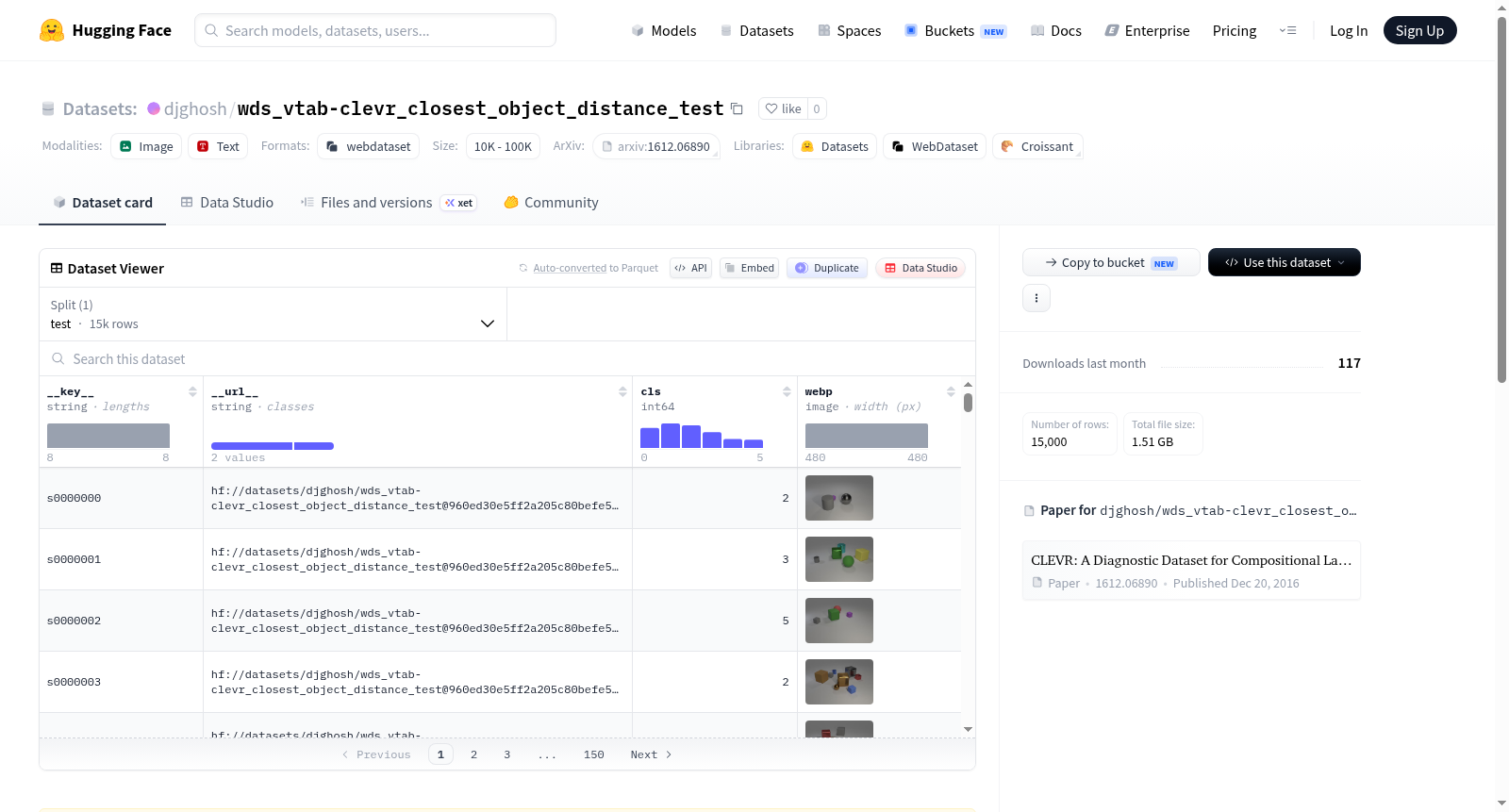Open the Pricing page
Screen dimensions: 1509x812
tap(1235, 30)
